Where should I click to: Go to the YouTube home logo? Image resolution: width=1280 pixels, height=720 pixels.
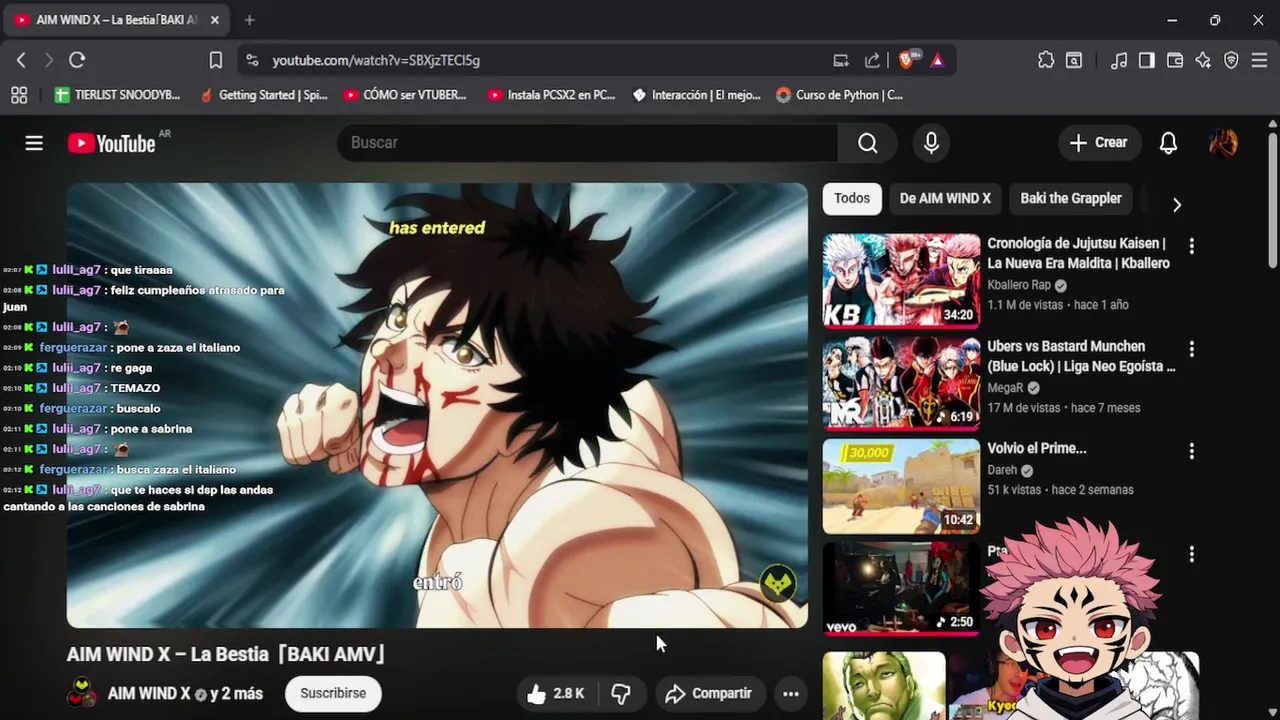111,143
